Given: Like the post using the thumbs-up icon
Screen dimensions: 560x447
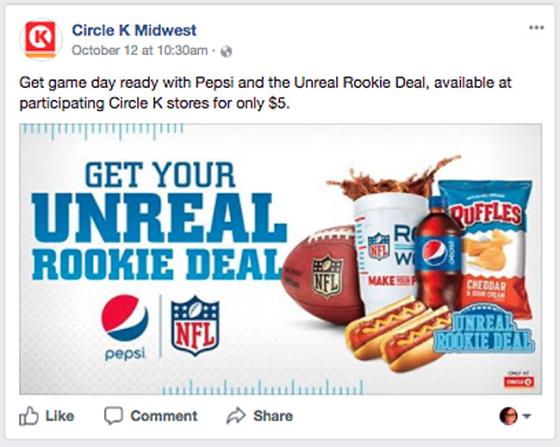Looking at the screenshot, I should (29, 416).
